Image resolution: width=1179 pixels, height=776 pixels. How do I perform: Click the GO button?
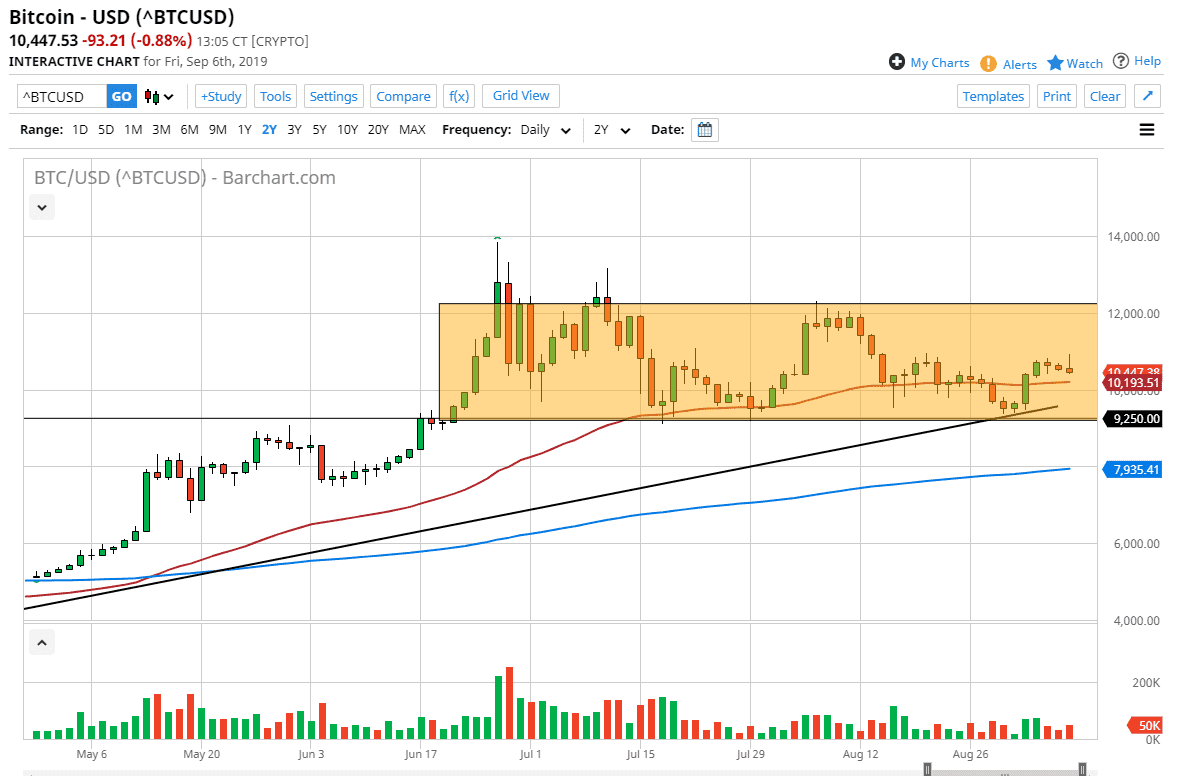(x=122, y=96)
